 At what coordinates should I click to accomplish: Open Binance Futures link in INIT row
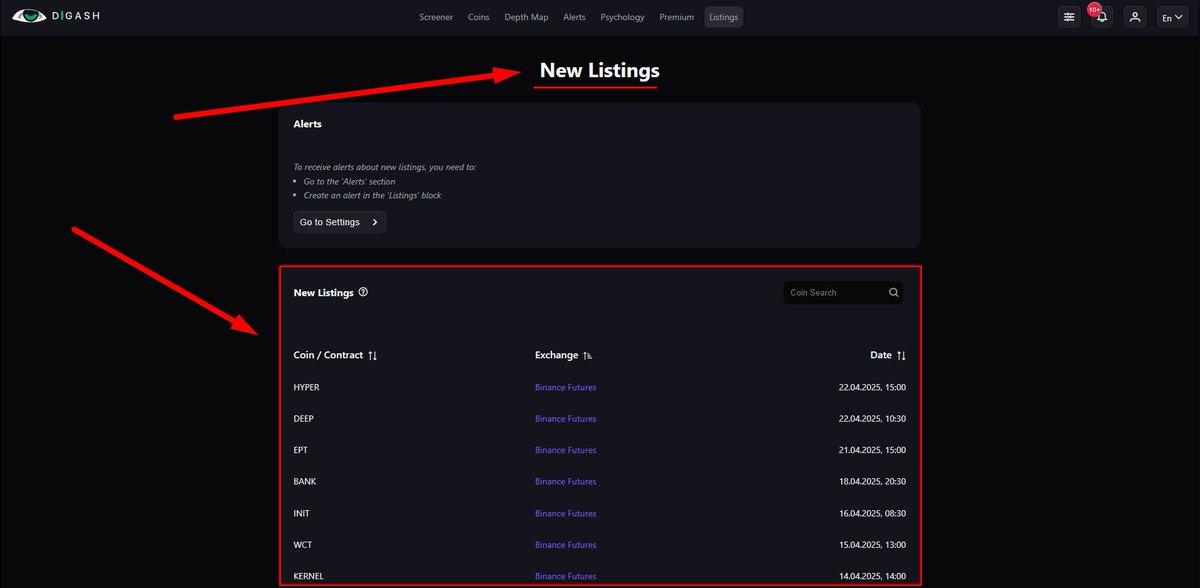point(565,513)
